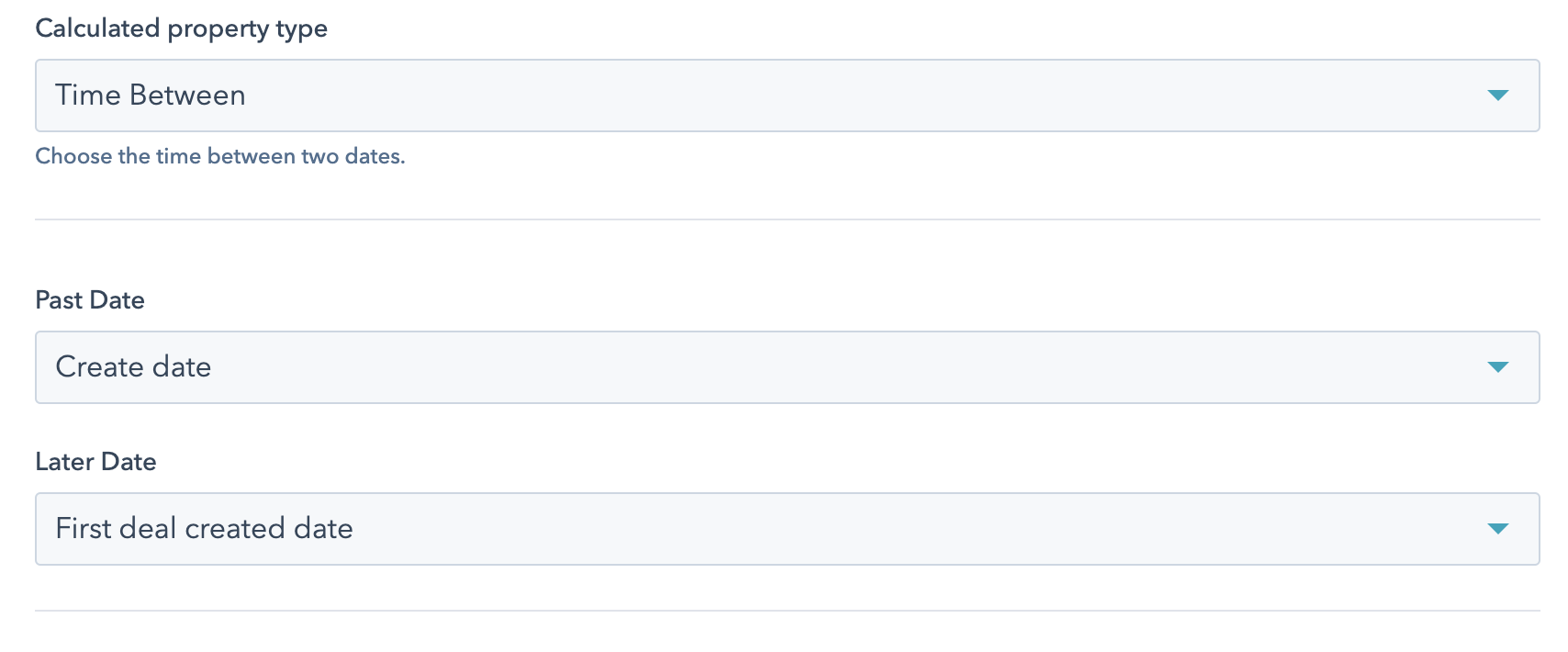Click the divider line above Past Date
Image resolution: width=1568 pixels, height=652 pixels.
787,219
